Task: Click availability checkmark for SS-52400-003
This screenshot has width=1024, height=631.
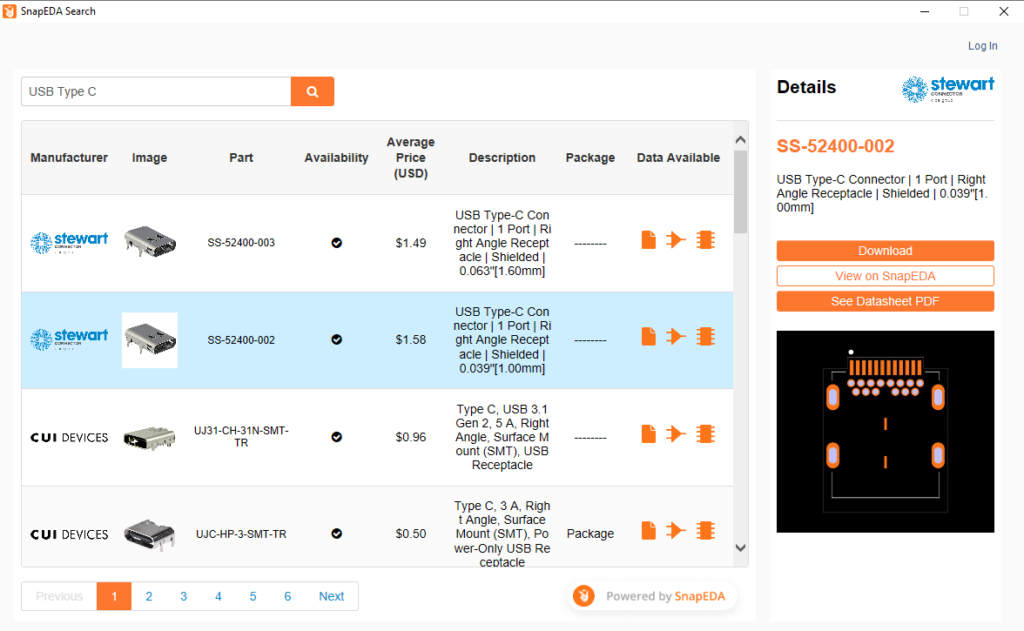Action: [x=336, y=243]
